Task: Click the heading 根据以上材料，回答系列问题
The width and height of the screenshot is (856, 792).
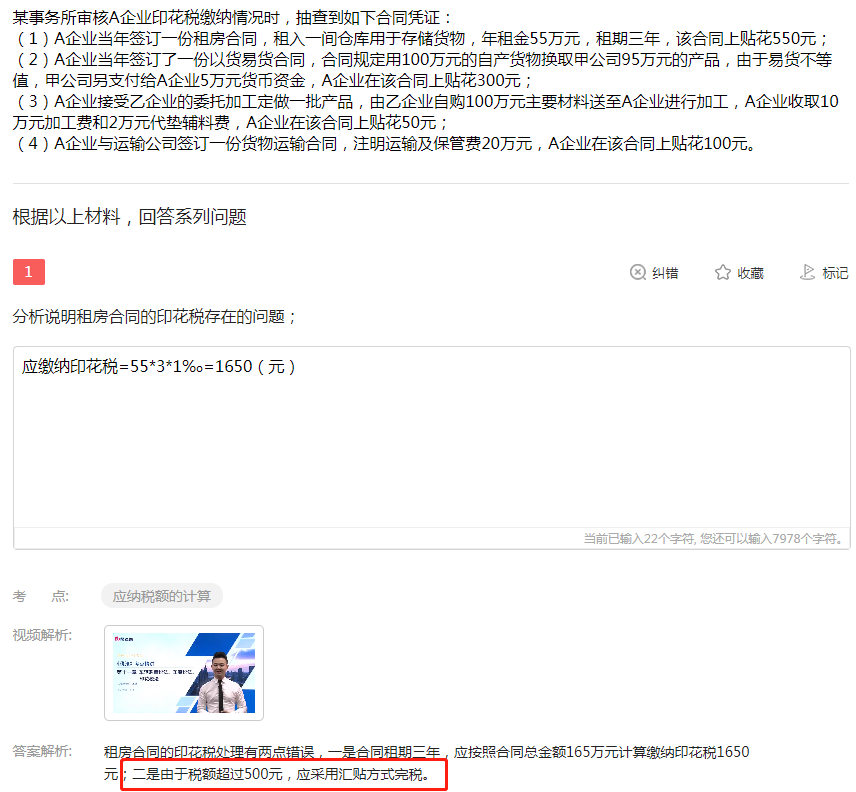Action: click(x=129, y=216)
